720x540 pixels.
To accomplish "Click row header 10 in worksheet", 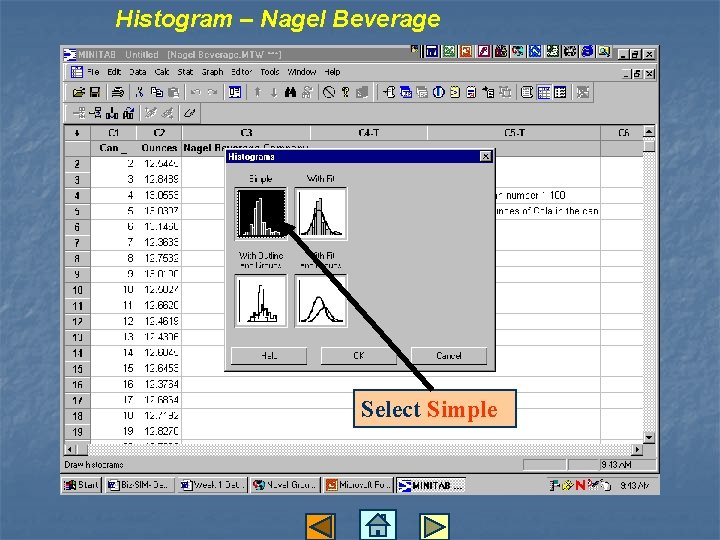I will pos(77,290).
